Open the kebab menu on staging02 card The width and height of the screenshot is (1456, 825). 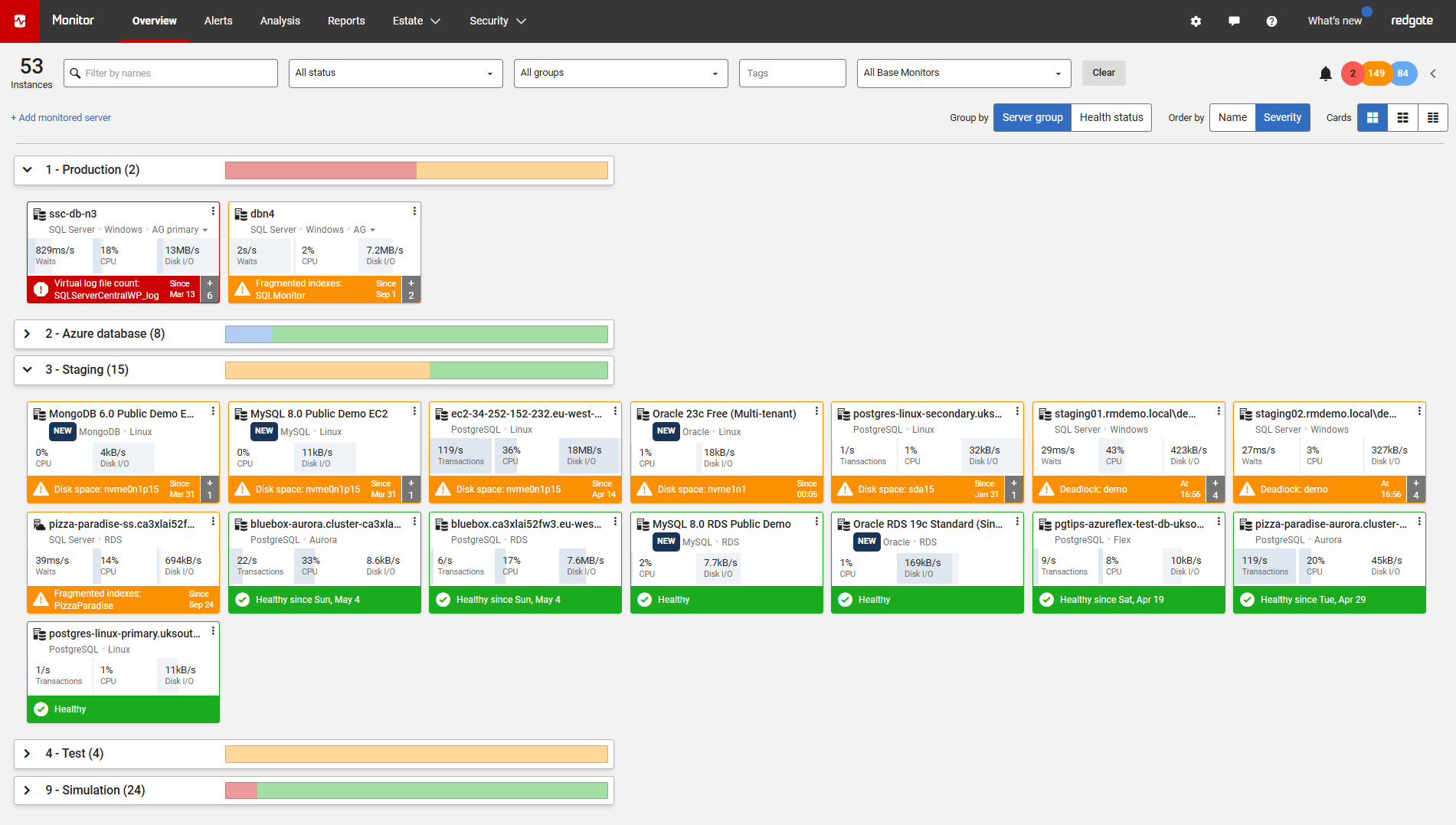point(1419,411)
